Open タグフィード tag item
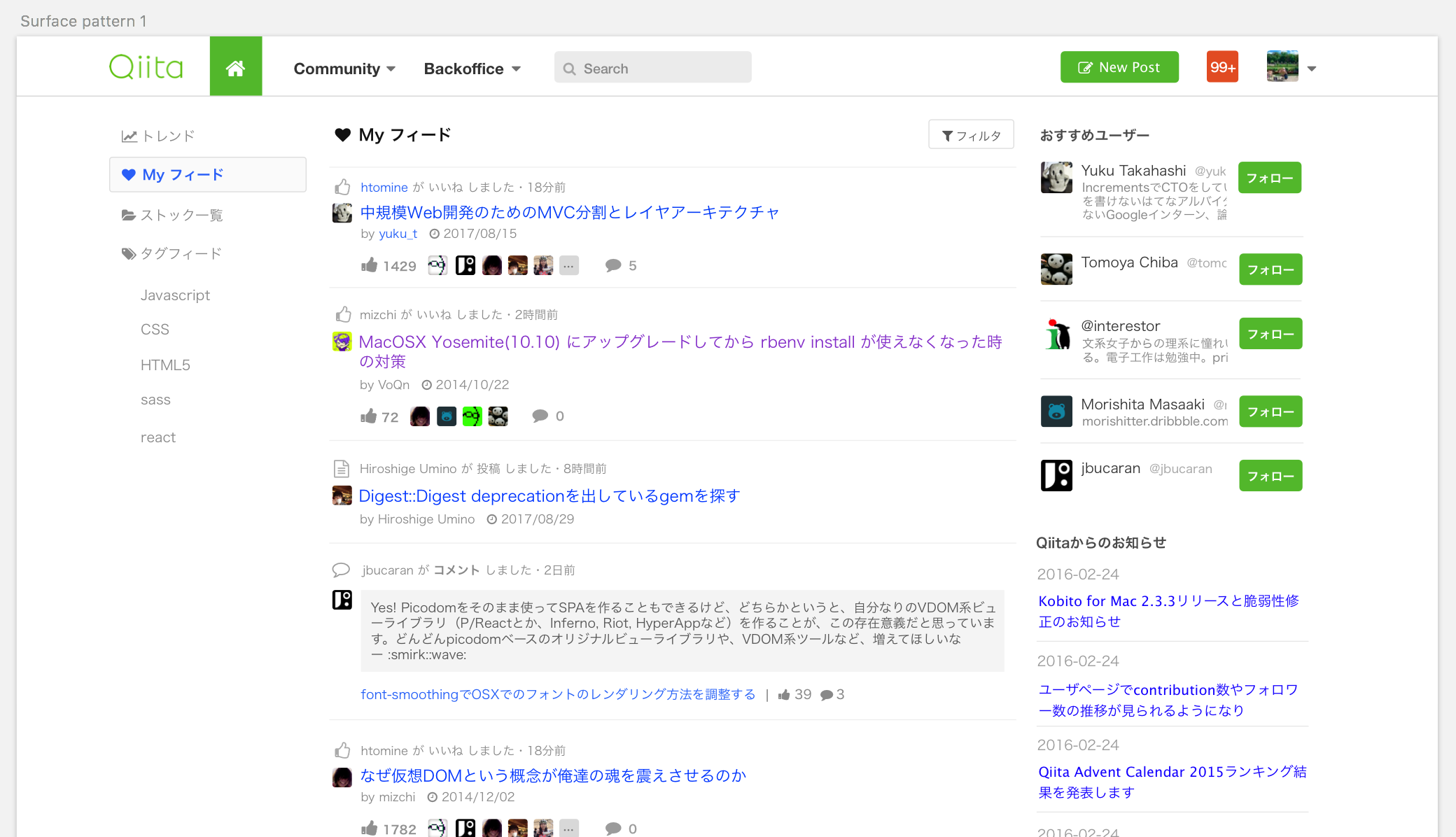This screenshot has width=1456, height=837. [172, 253]
